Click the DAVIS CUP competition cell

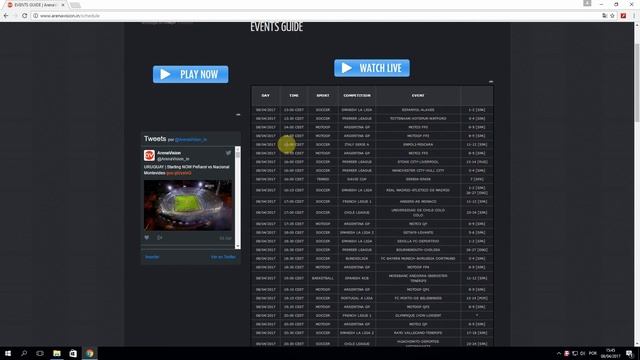(357, 179)
